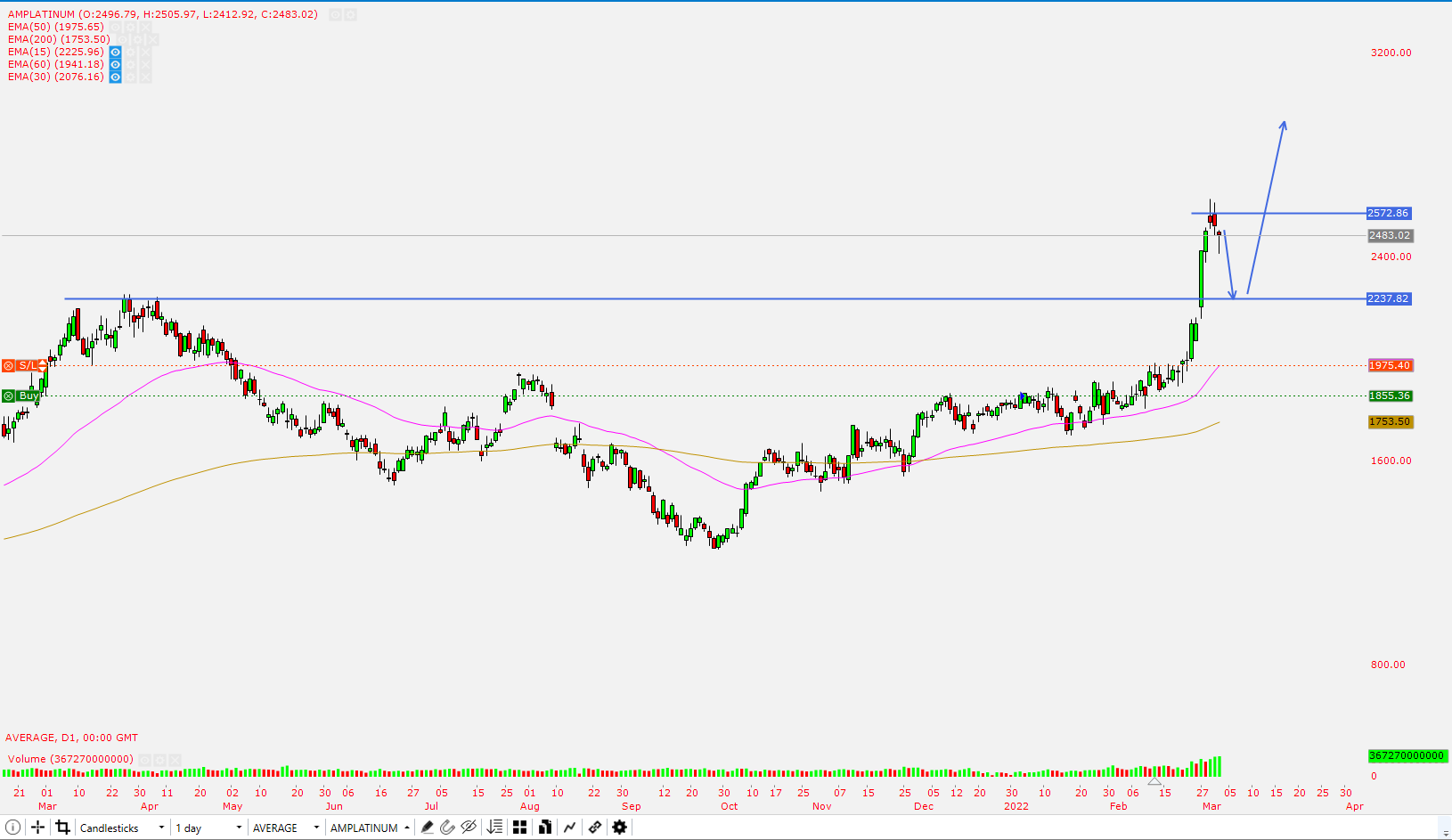Hide all drawings with the crossed-eye icon

pos(469,828)
